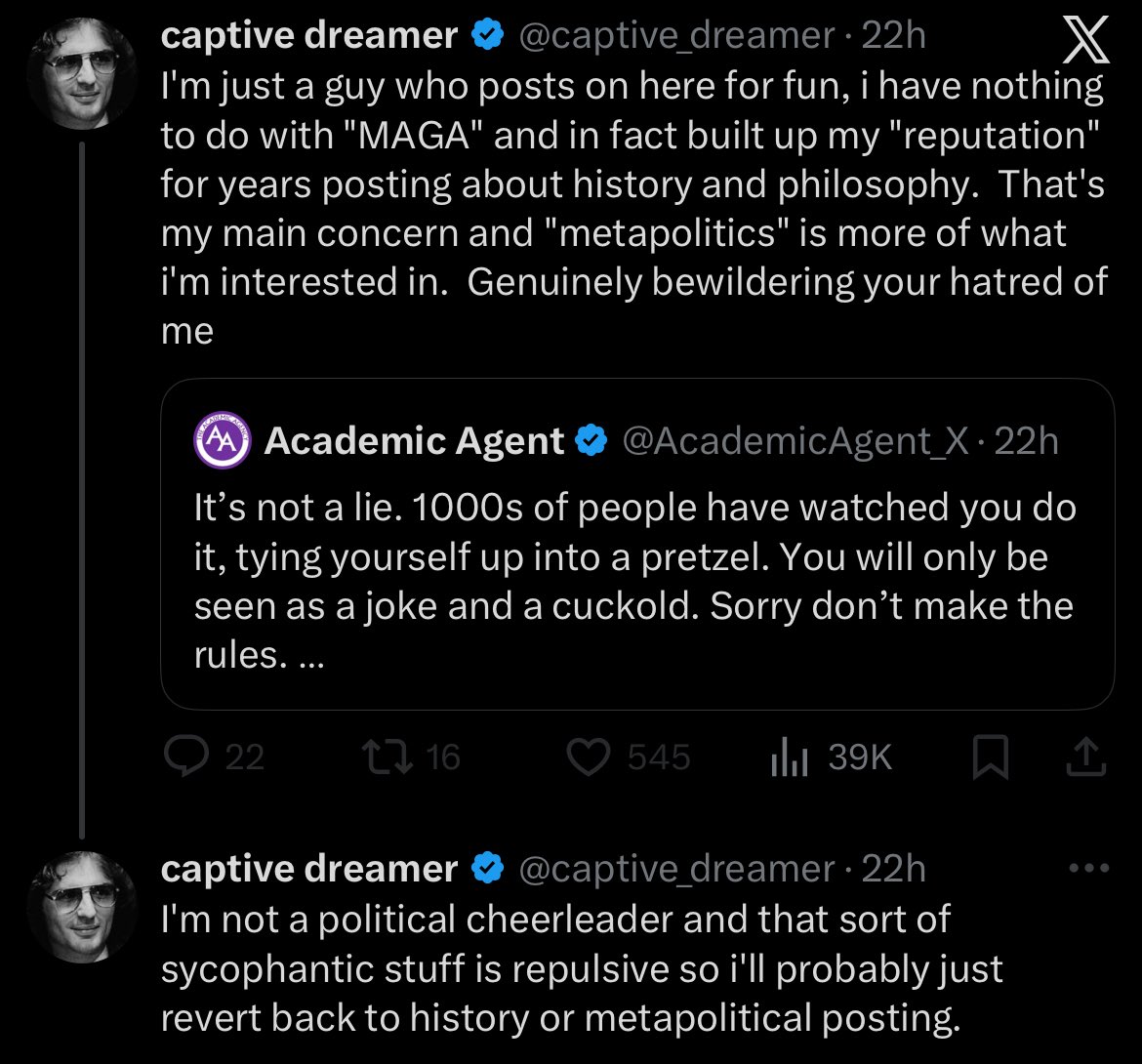
Task: Like the first tweet with heart icon
Action: pyautogui.click(x=589, y=758)
